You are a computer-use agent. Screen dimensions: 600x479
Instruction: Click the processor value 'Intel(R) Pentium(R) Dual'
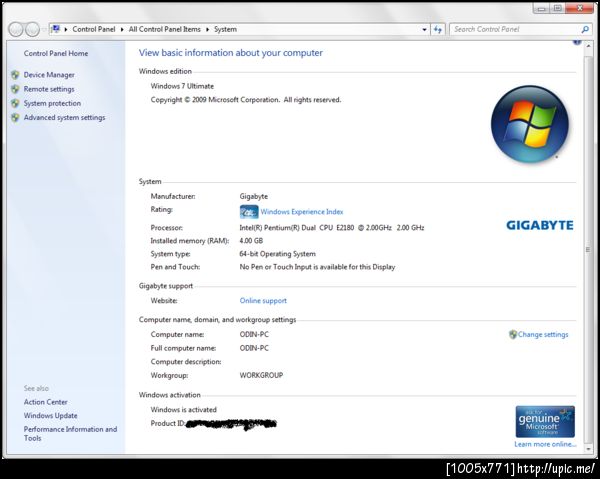point(278,228)
